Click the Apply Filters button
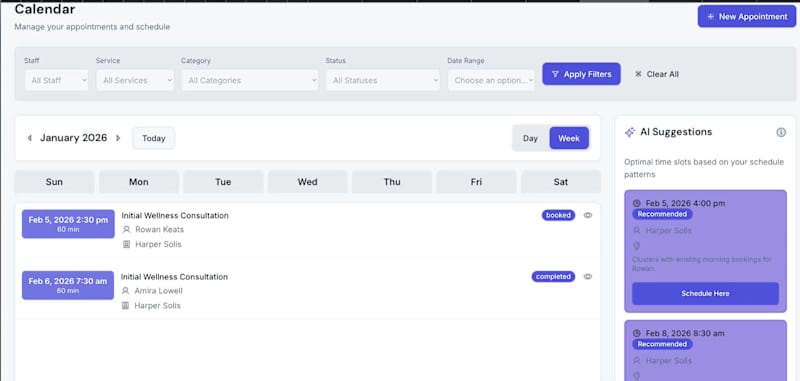 tap(581, 74)
